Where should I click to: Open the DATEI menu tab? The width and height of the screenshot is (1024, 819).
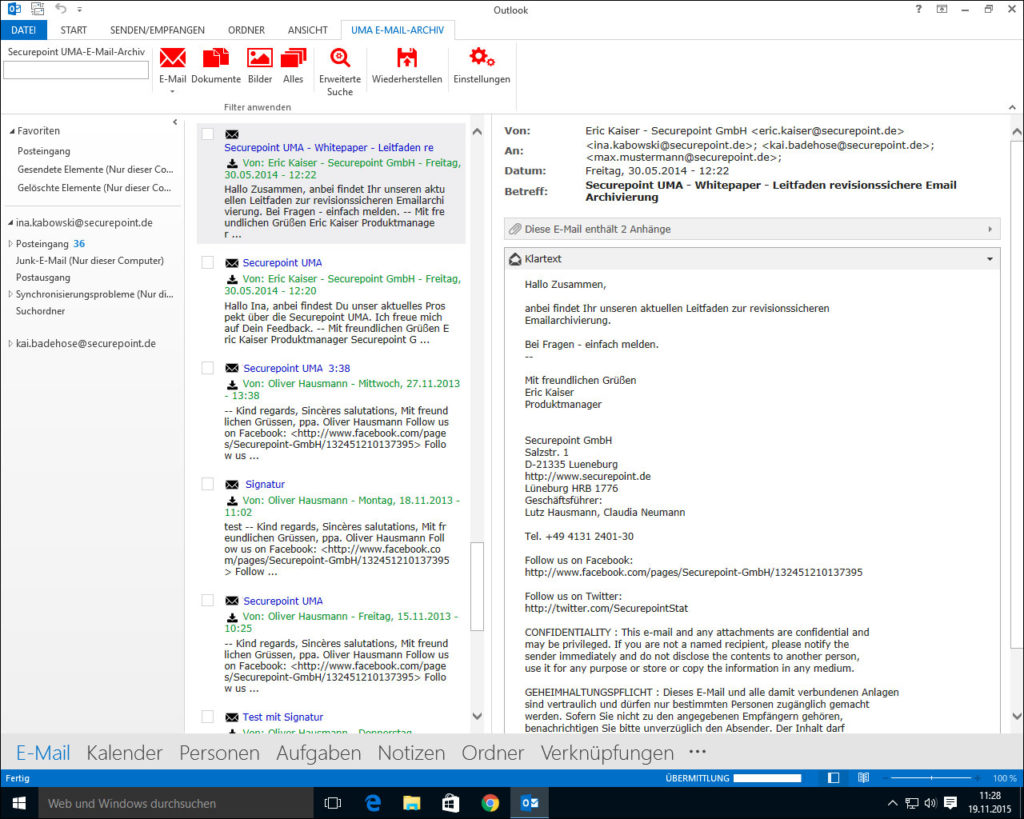click(x=23, y=30)
